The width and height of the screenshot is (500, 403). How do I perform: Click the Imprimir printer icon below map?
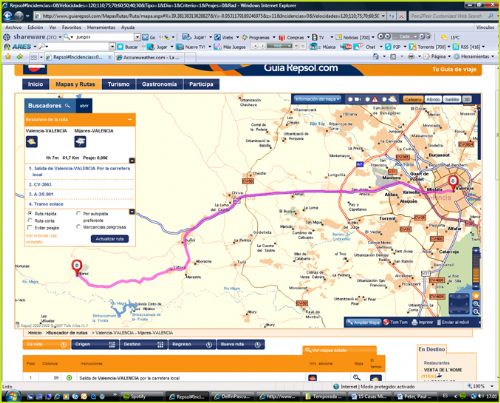(415, 322)
